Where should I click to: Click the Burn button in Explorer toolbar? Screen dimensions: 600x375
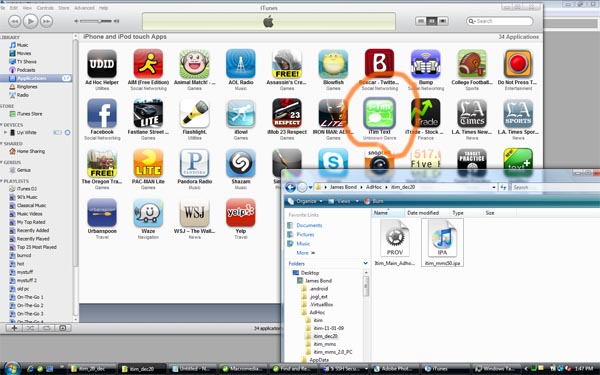pyautogui.click(x=374, y=201)
